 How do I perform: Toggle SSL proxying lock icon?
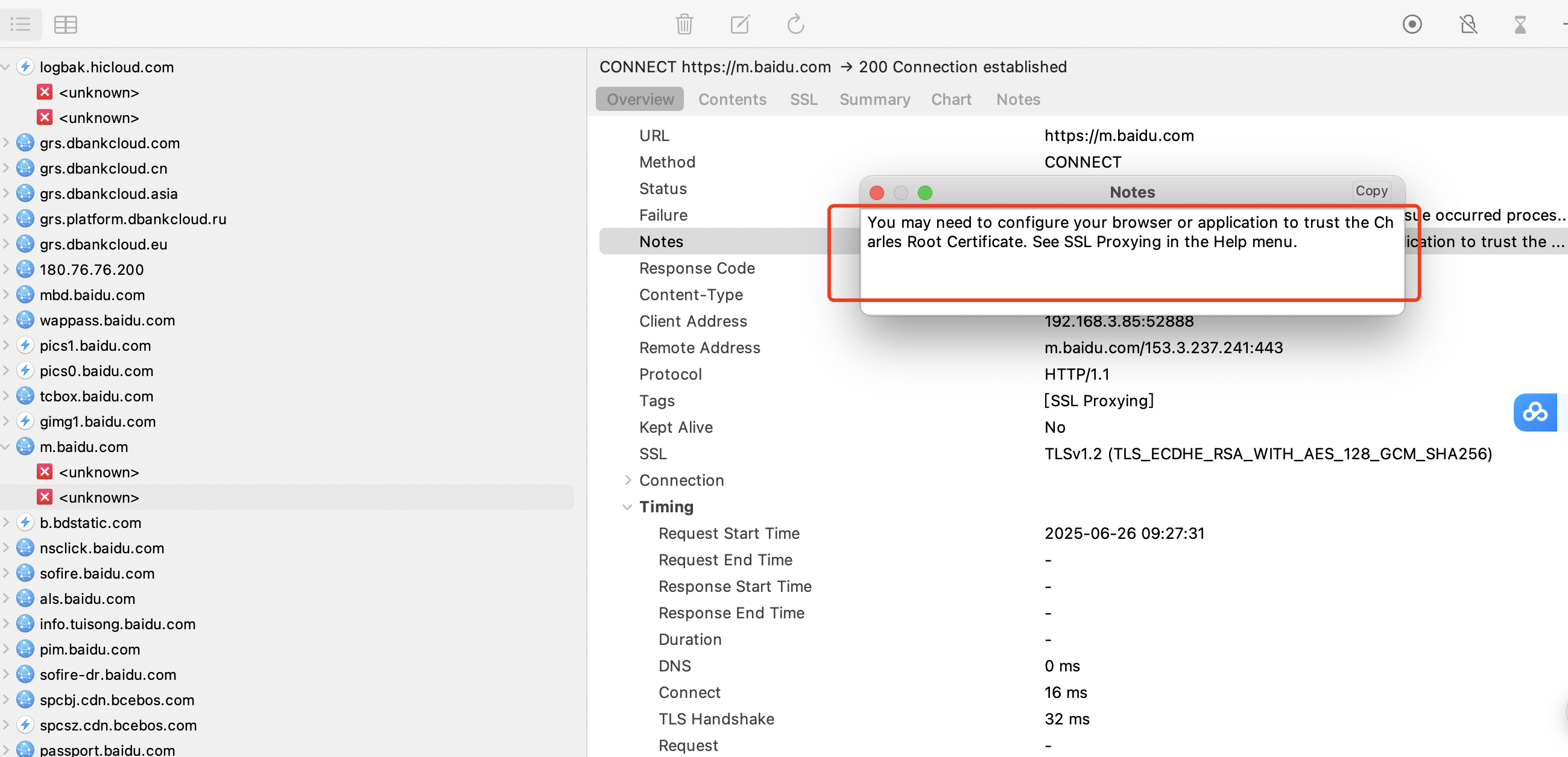coord(1467,24)
